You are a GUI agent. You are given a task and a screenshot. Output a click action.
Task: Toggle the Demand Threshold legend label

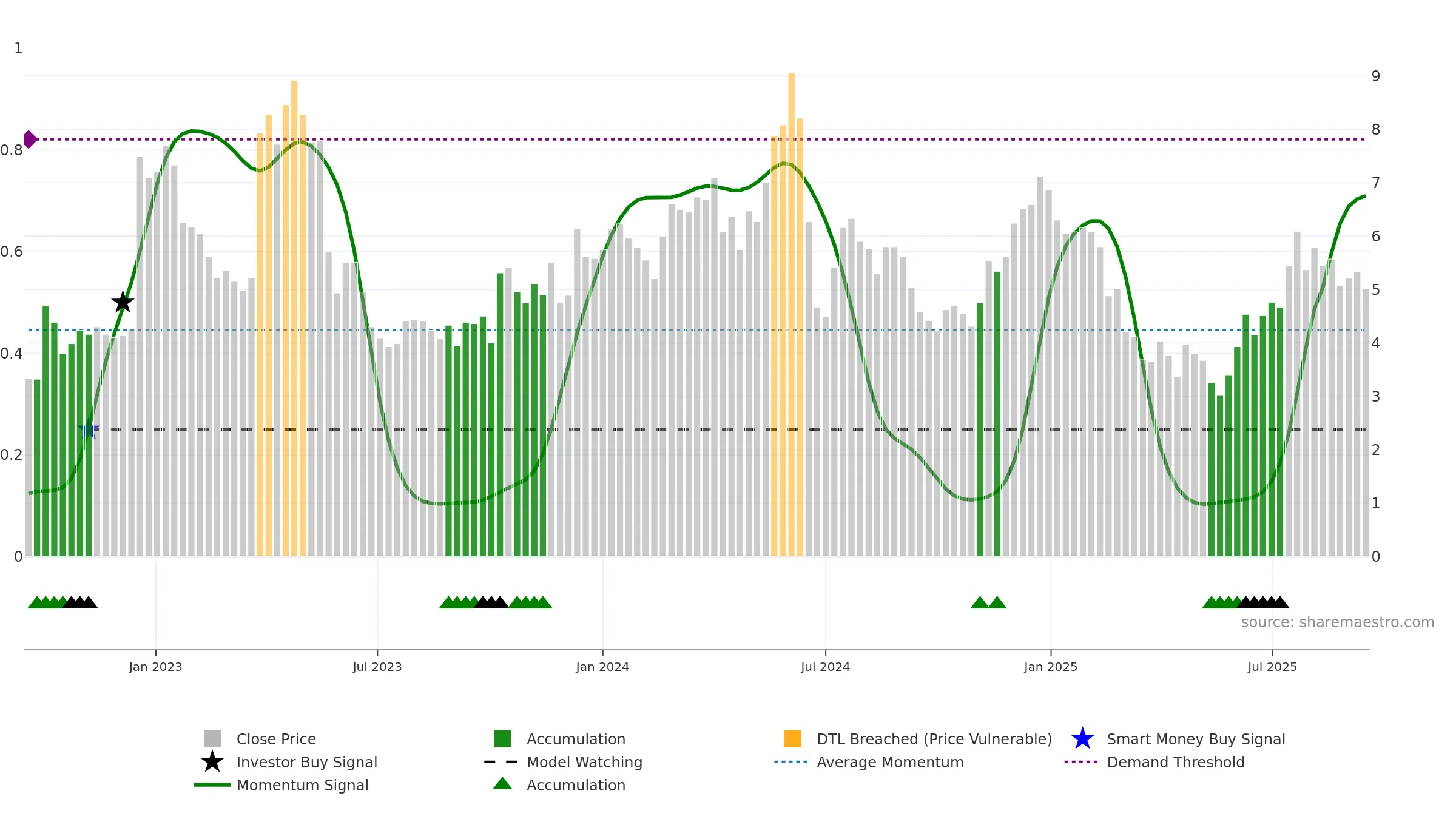click(1176, 762)
